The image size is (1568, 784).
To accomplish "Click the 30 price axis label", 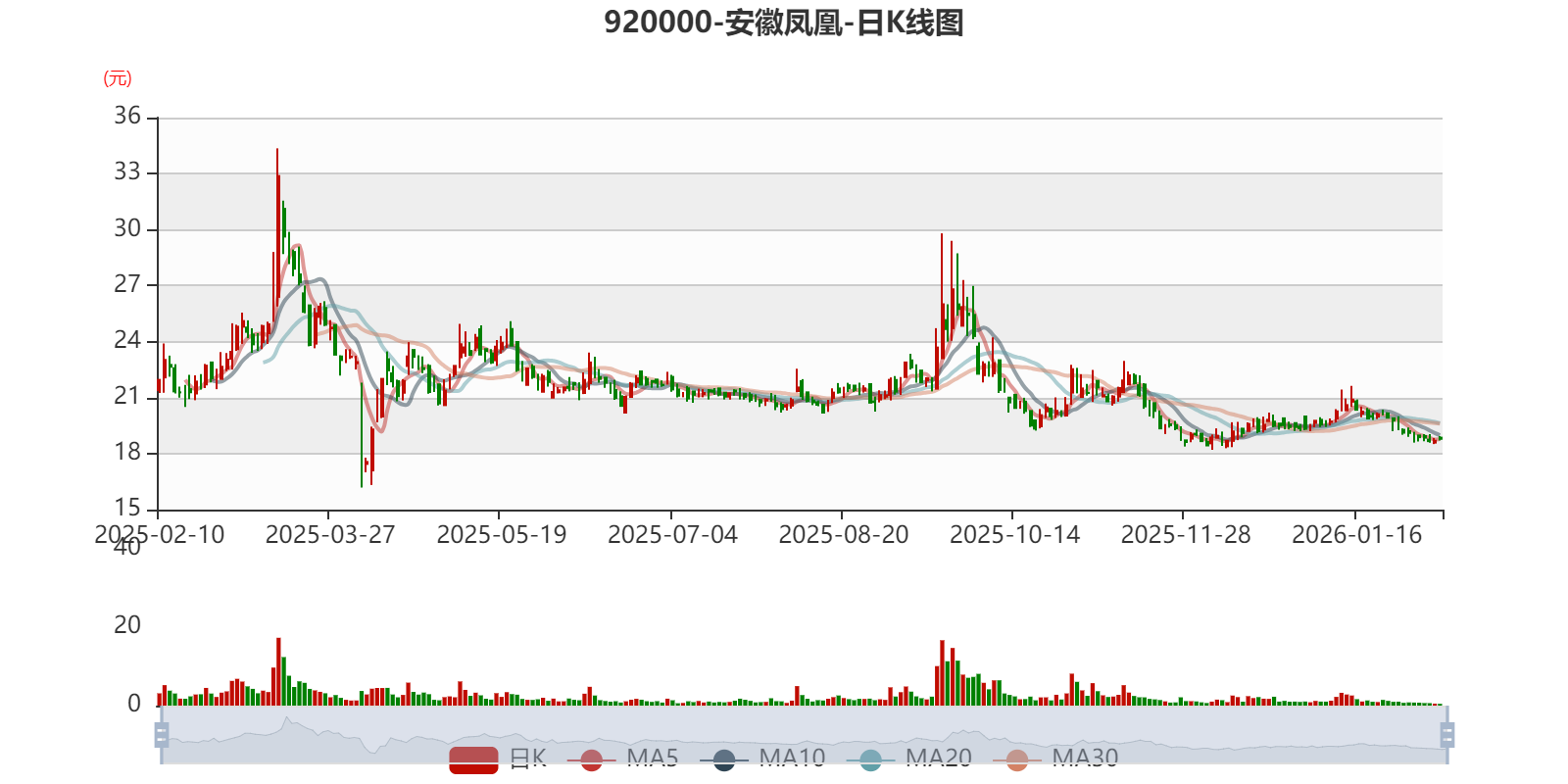I will 127,228.
